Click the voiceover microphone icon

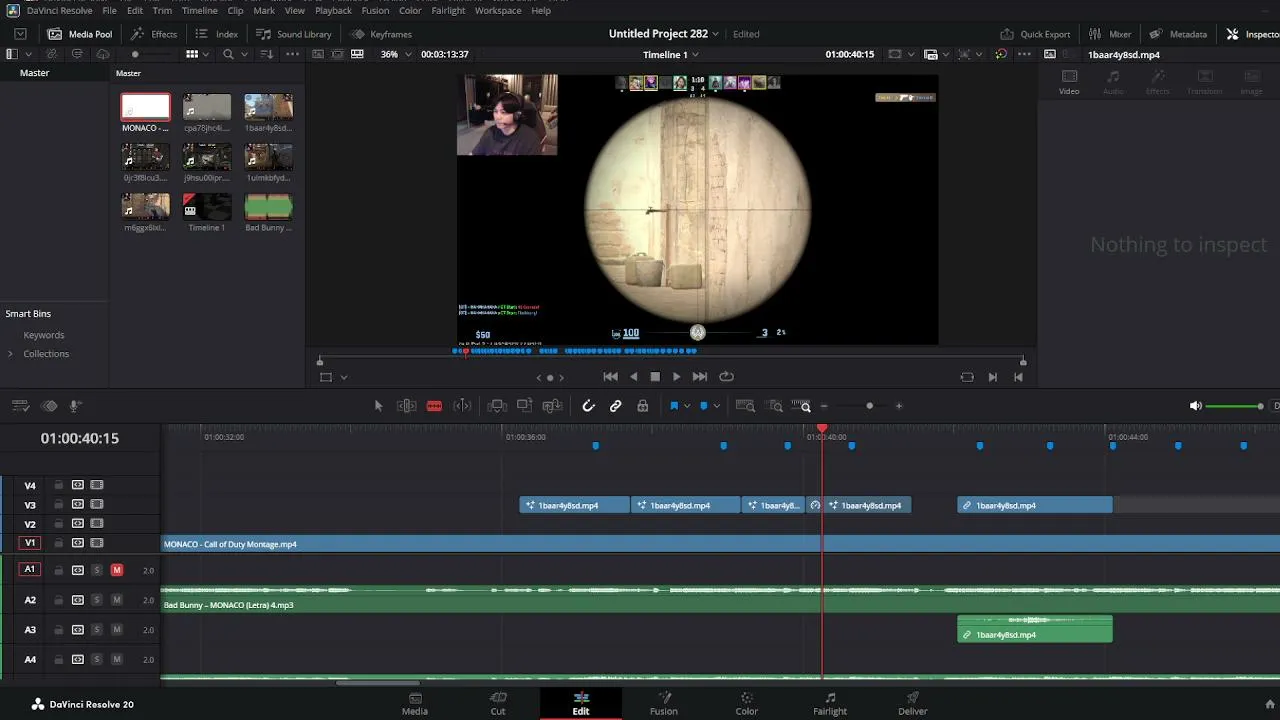tap(75, 406)
